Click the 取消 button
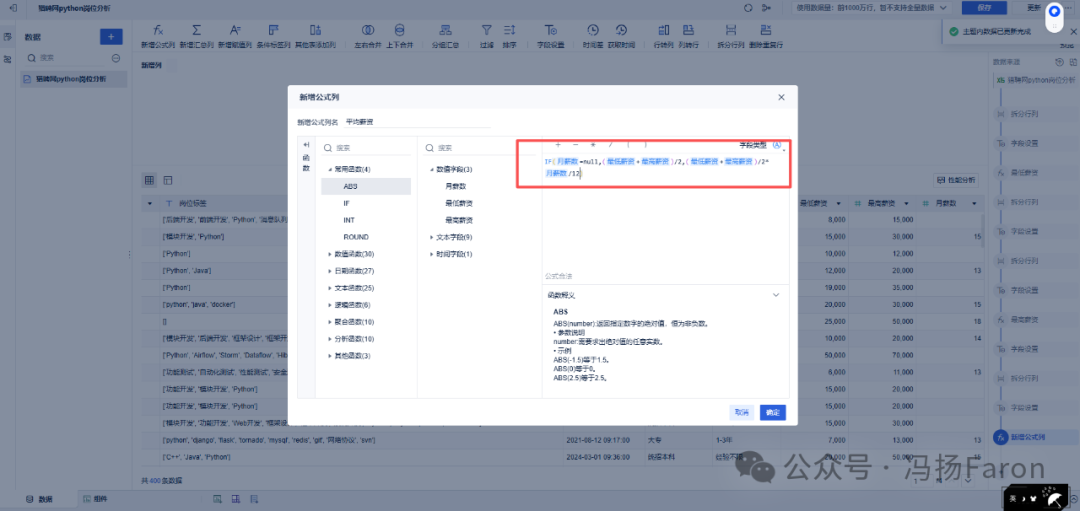This screenshot has width=1080, height=511. click(x=742, y=413)
